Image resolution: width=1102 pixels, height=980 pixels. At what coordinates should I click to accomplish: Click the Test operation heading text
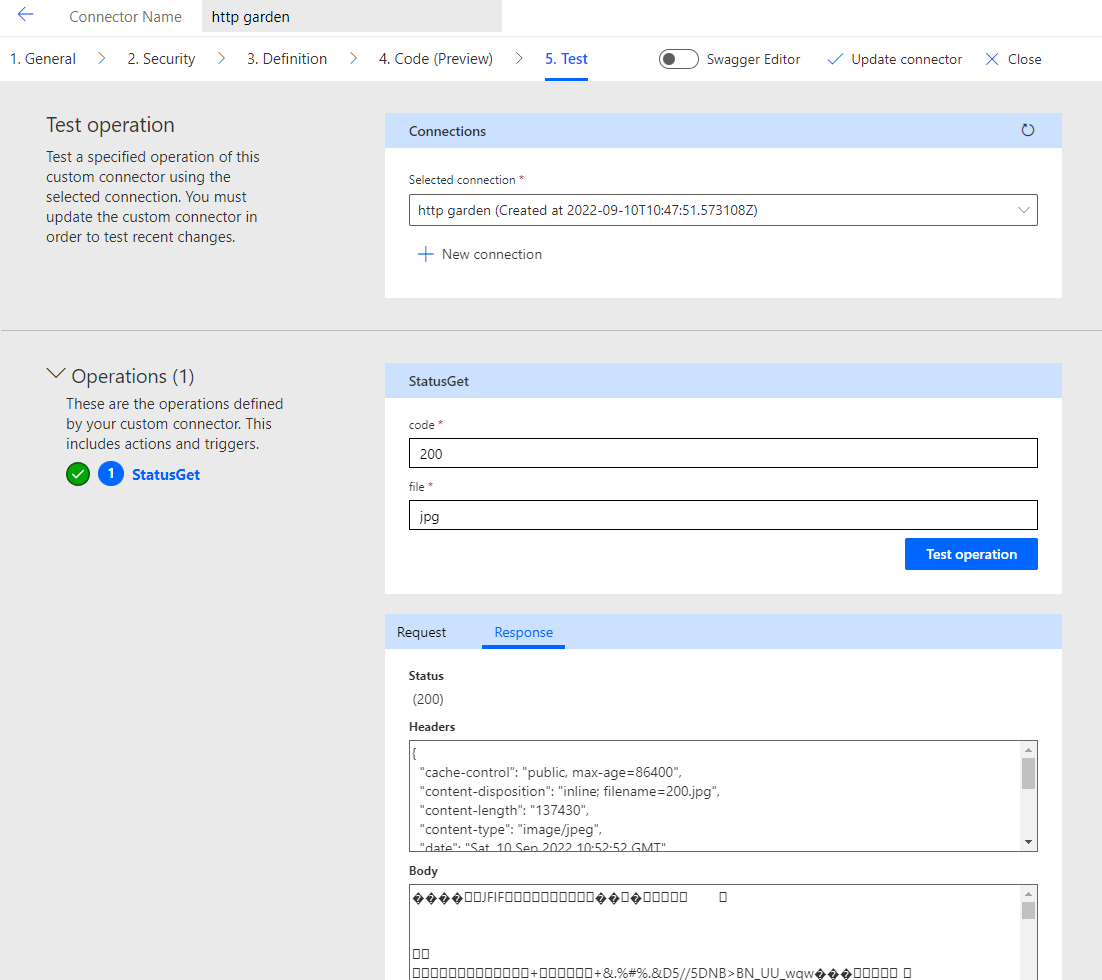click(x=110, y=124)
